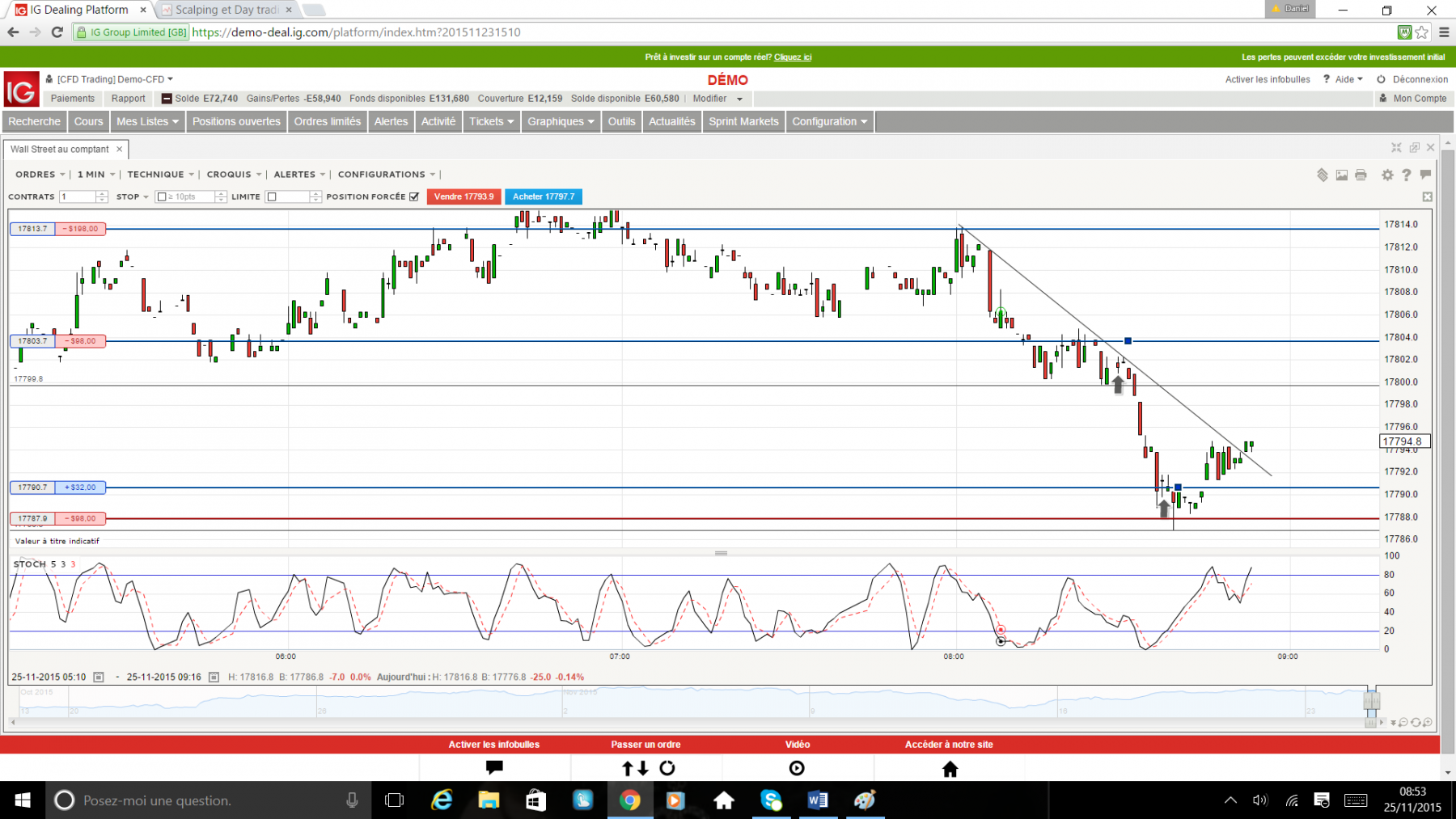Click the Vendre 17793.9 sell button

[x=463, y=196]
